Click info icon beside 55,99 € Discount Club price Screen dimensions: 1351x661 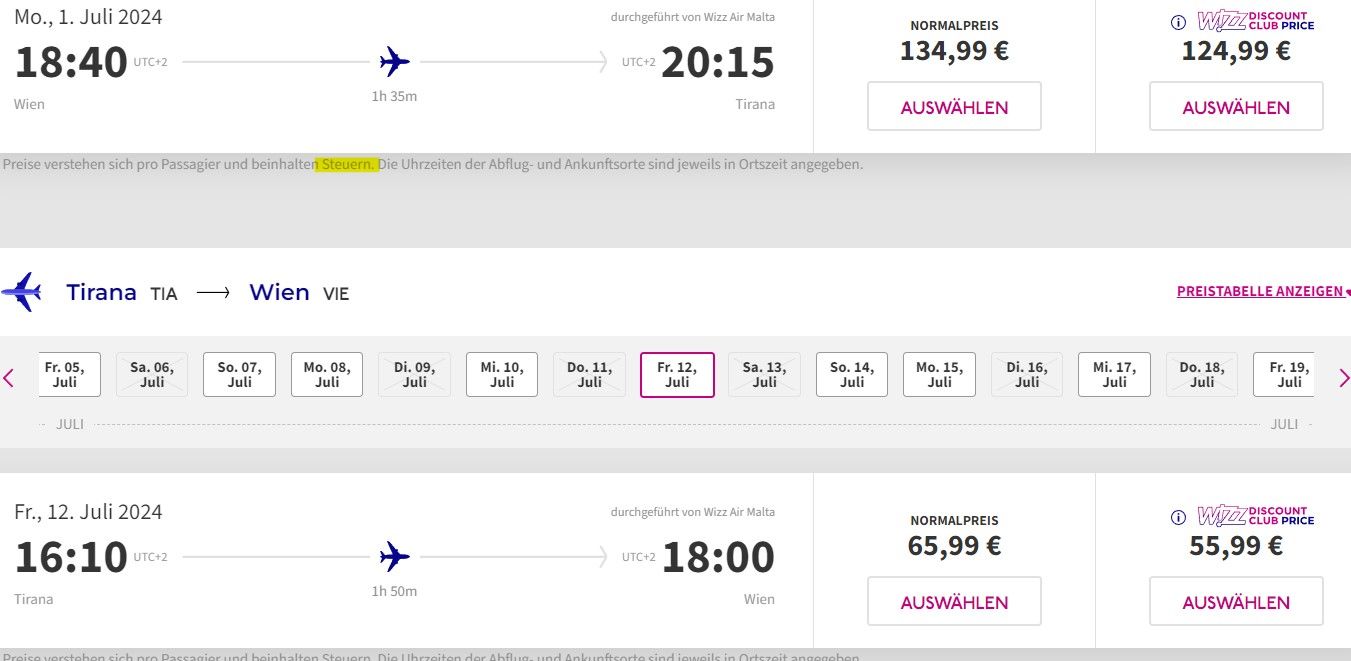click(1178, 517)
